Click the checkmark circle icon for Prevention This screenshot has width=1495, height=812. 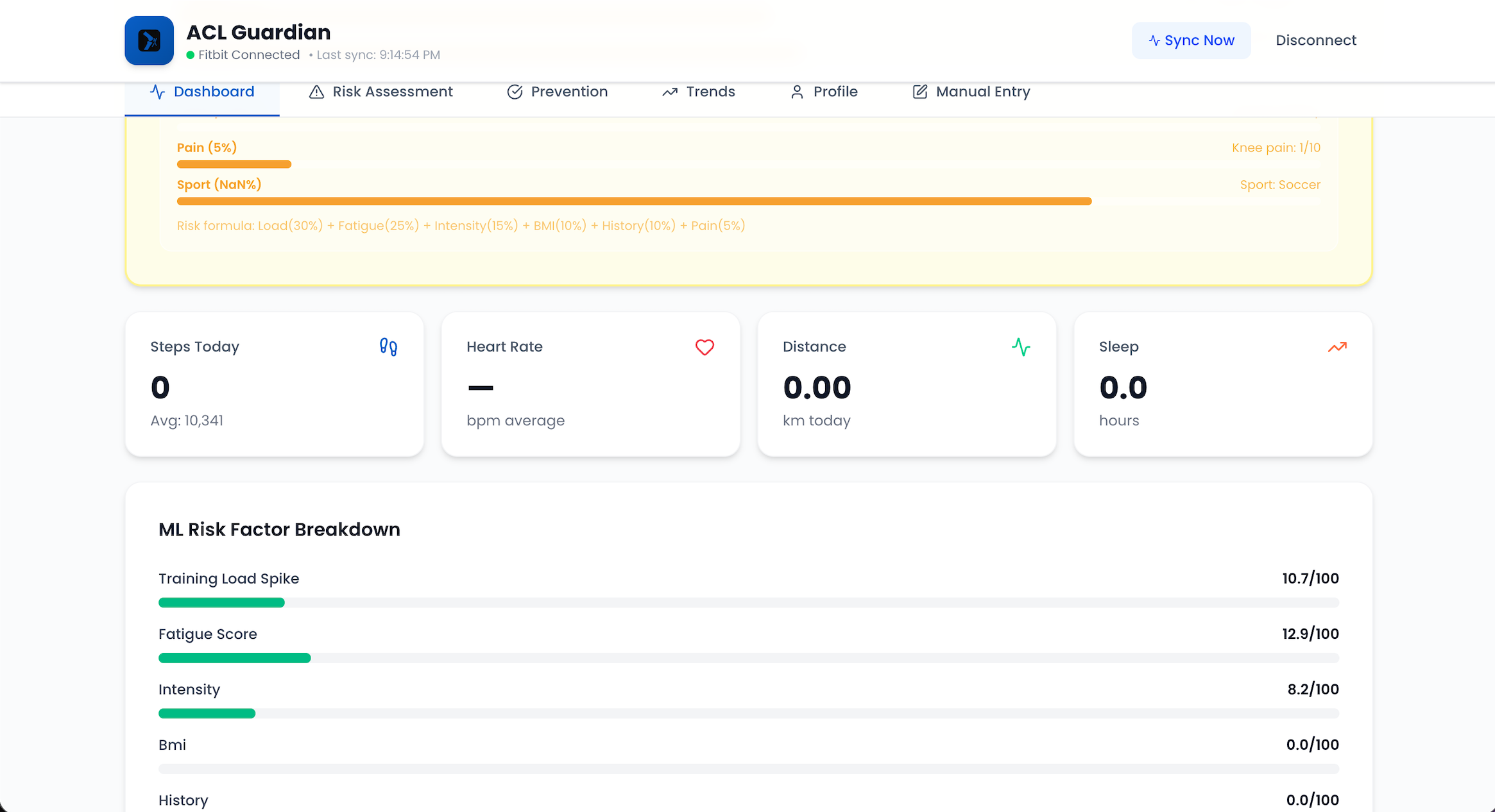pyautogui.click(x=515, y=92)
